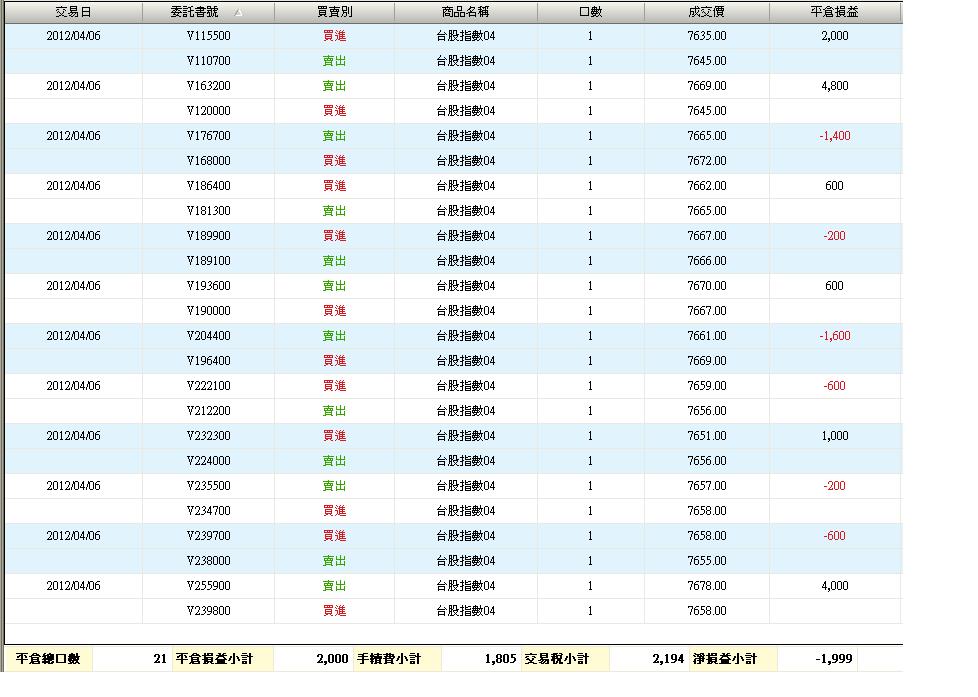Select order number V239800
The width and height of the screenshot is (978, 697).
tap(208, 610)
